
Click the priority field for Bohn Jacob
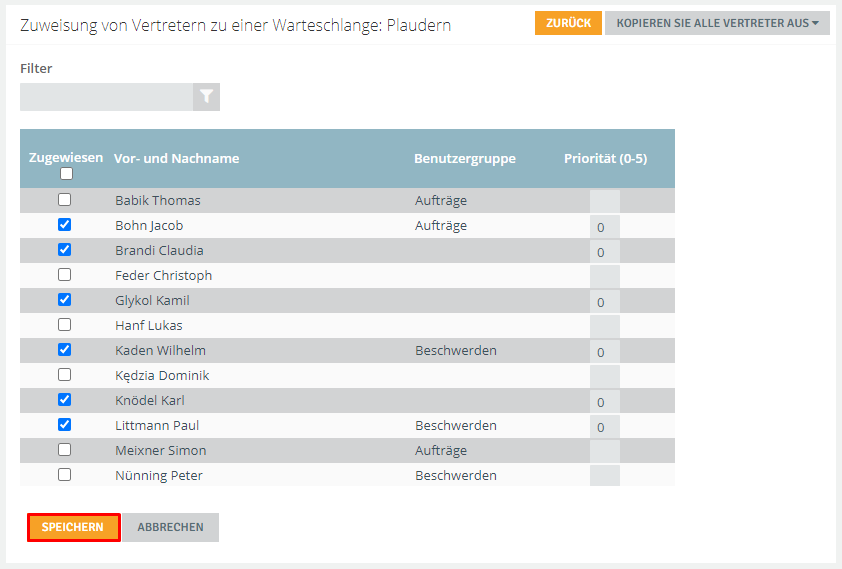pos(605,227)
